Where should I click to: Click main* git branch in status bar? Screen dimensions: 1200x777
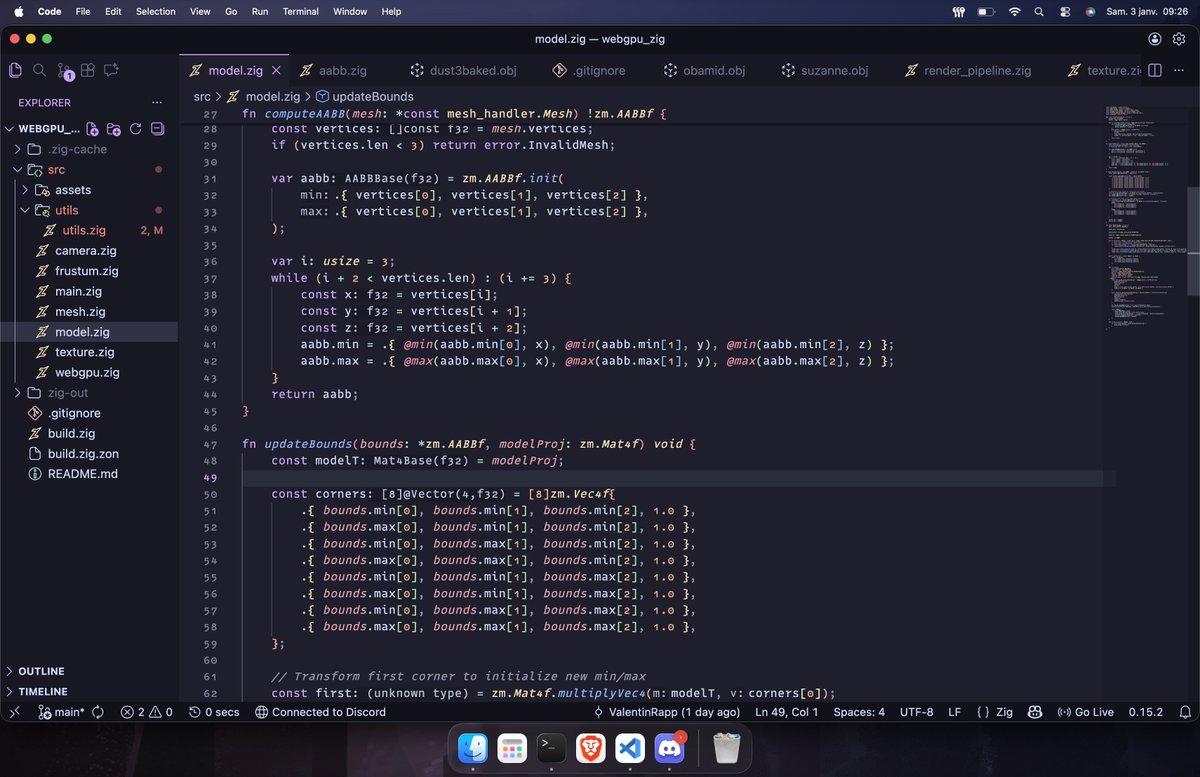[61, 712]
